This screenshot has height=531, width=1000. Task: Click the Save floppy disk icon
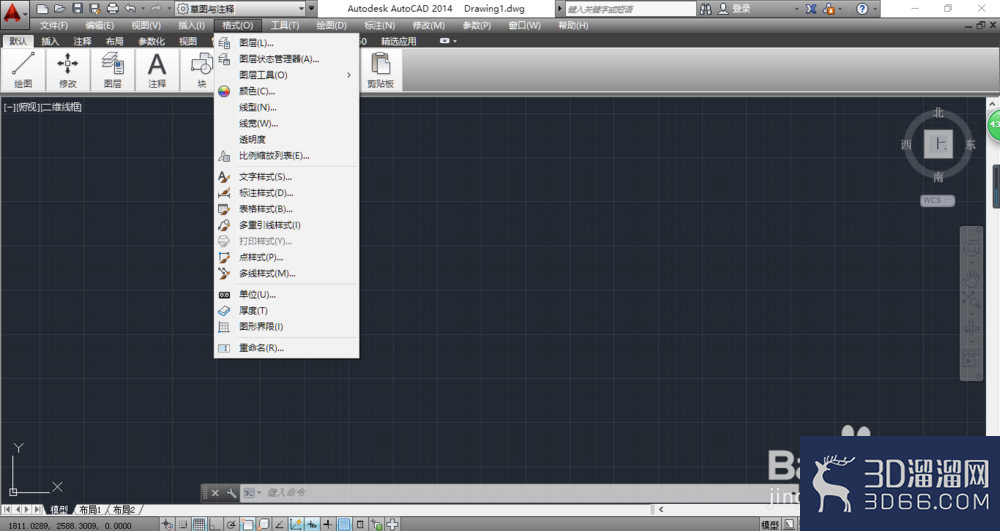pos(77,9)
